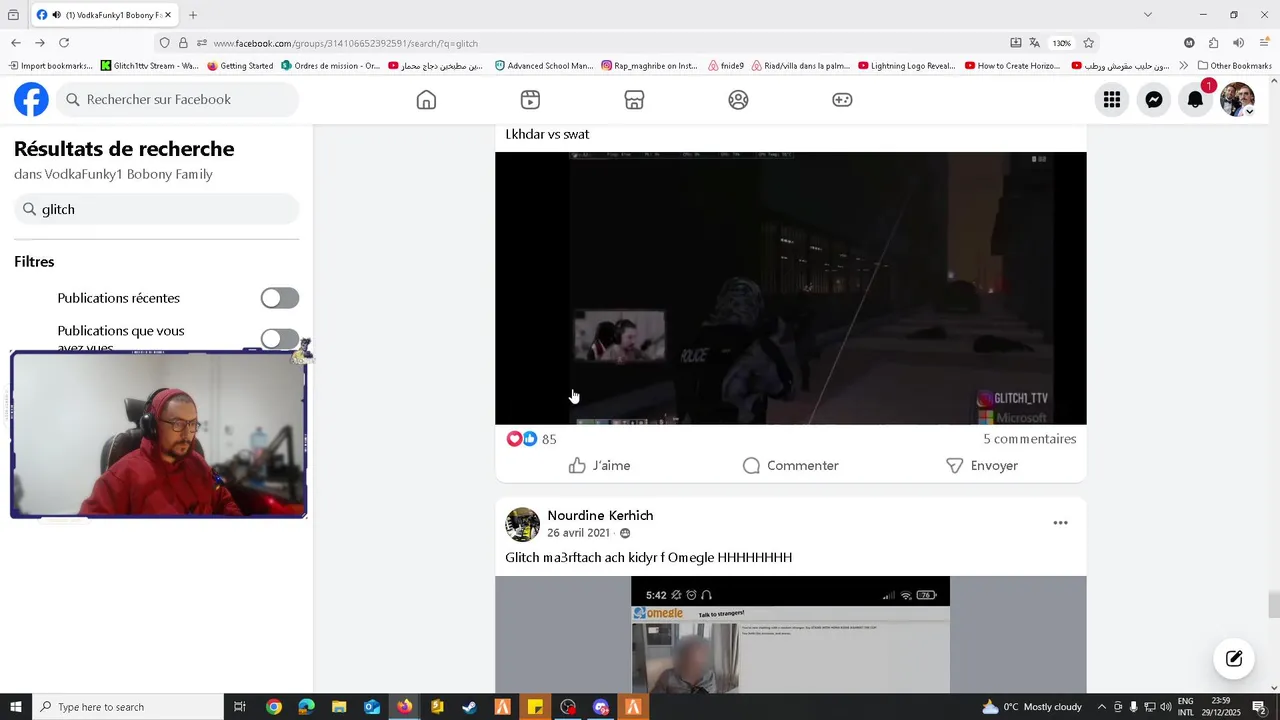Click the group search field containing glitch
This screenshot has width=1280, height=720.
tap(156, 209)
